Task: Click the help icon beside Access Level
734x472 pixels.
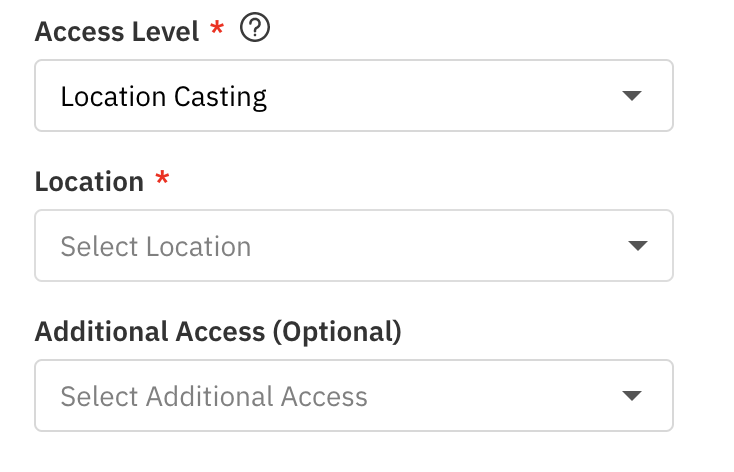Action: [256, 31]
